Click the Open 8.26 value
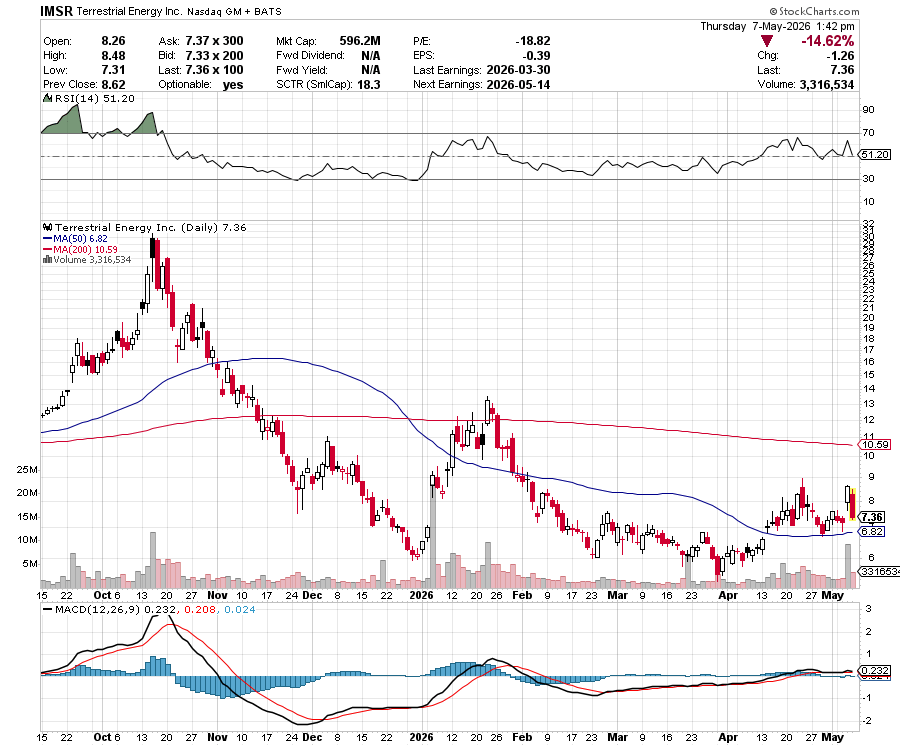 (x=113, y=41)
